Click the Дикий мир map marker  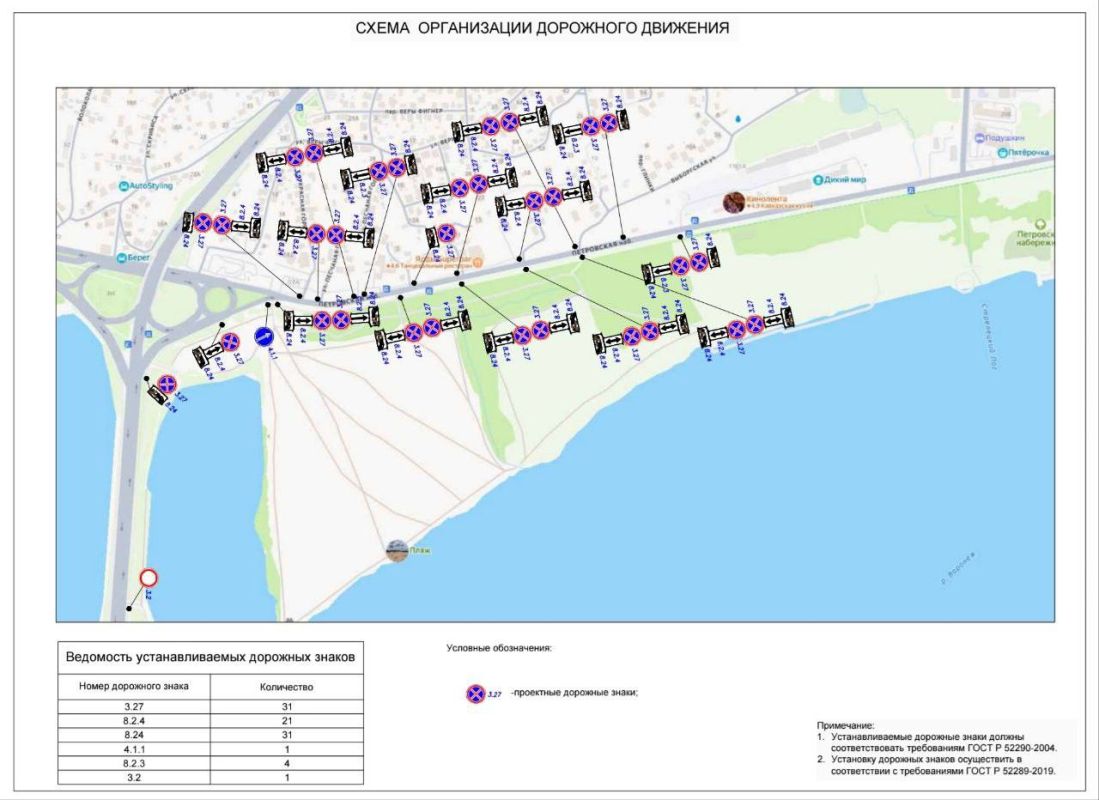[x=816, y=181]
